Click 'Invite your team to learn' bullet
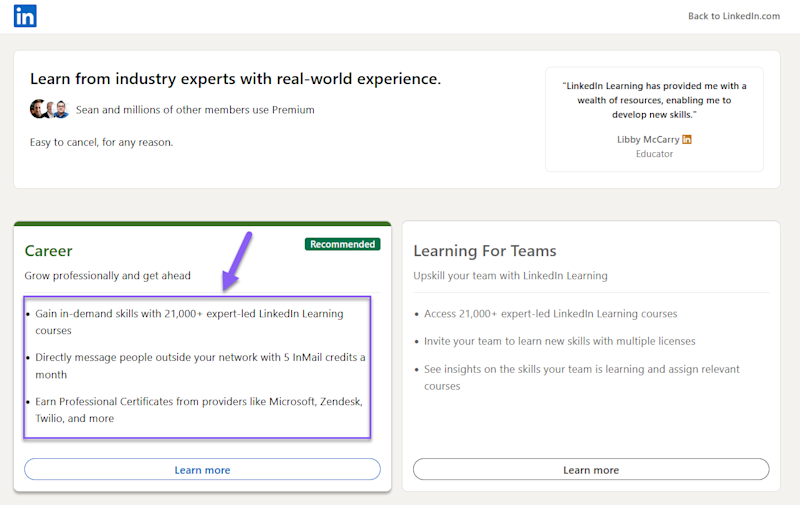This screenshot has height=505, width=800. click(x=560, y=341)
